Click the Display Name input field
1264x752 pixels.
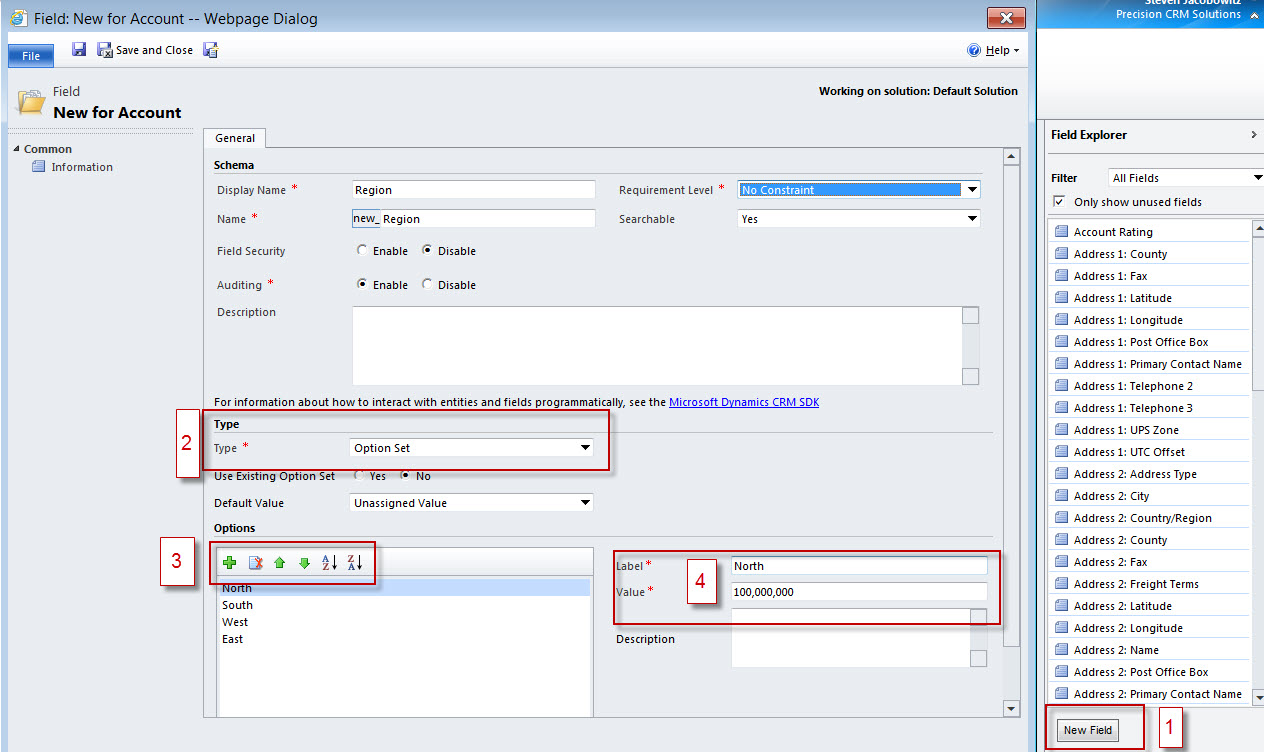pyautogui.click(x=473, y=190)
